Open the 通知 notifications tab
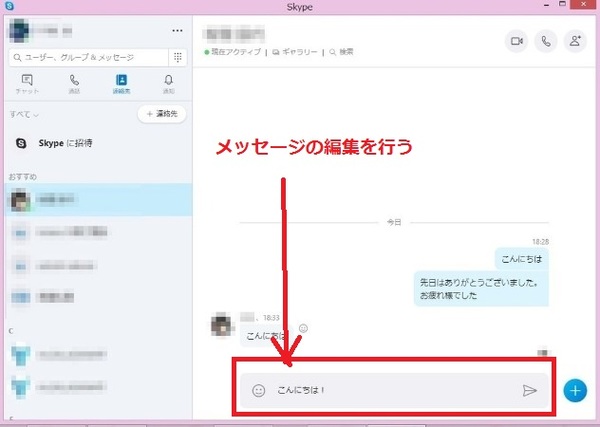Screen dimensions: 600x427 (167, 83)
